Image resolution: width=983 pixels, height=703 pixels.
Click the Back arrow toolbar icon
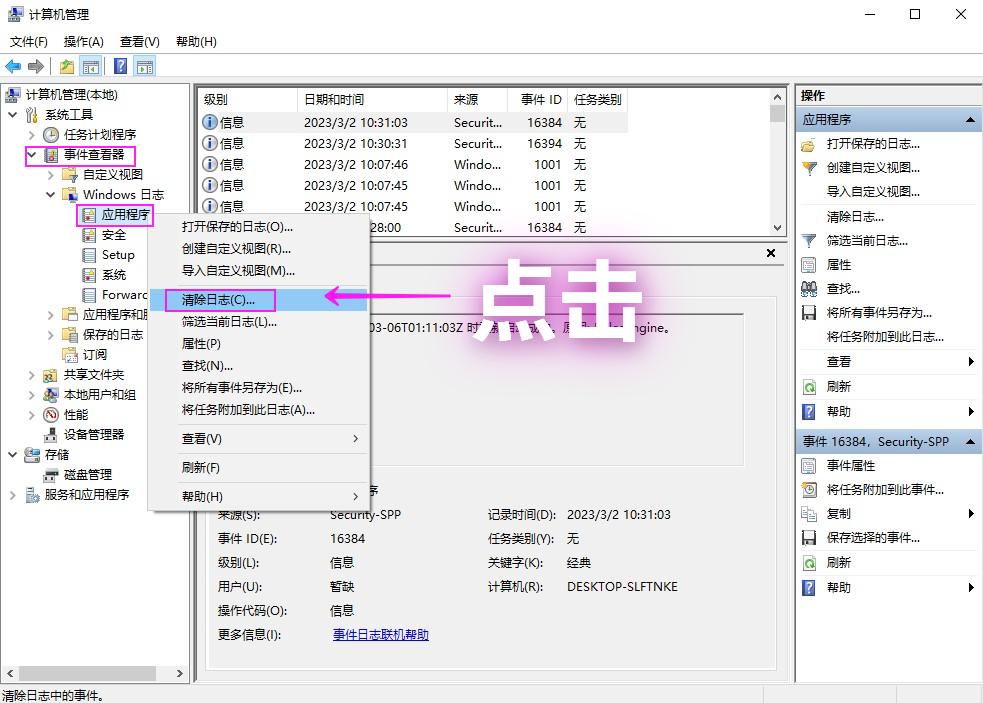coord(13,66)
